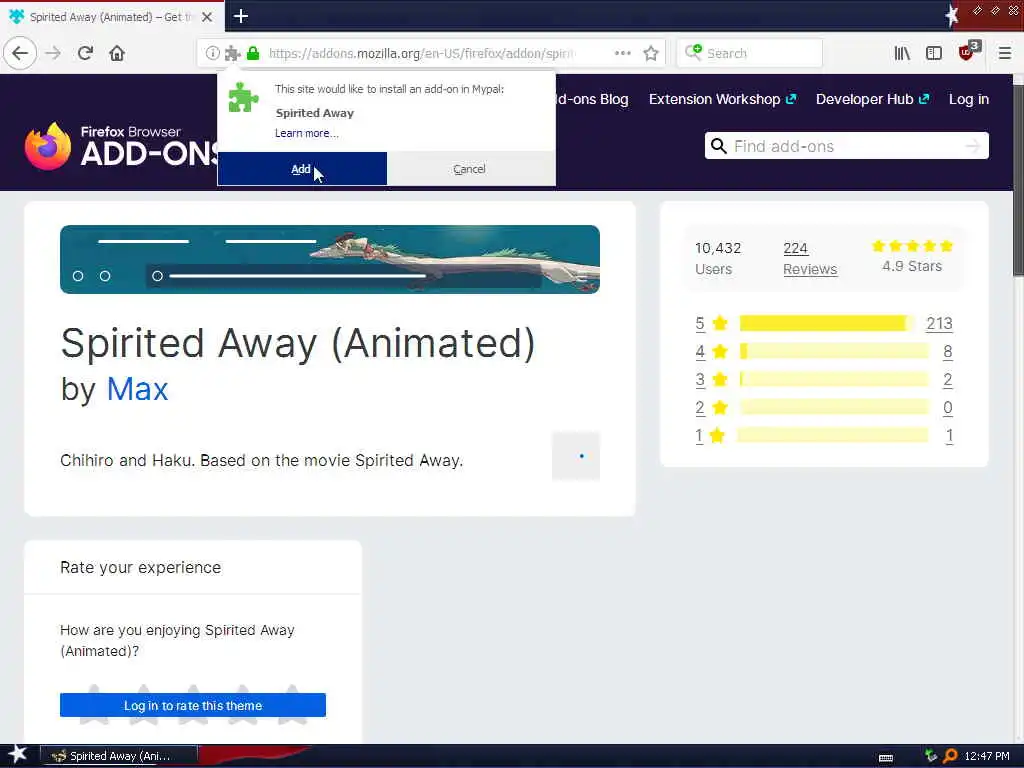
Task: Open the uBlock Origin extension icon
Action: [968, 51]
